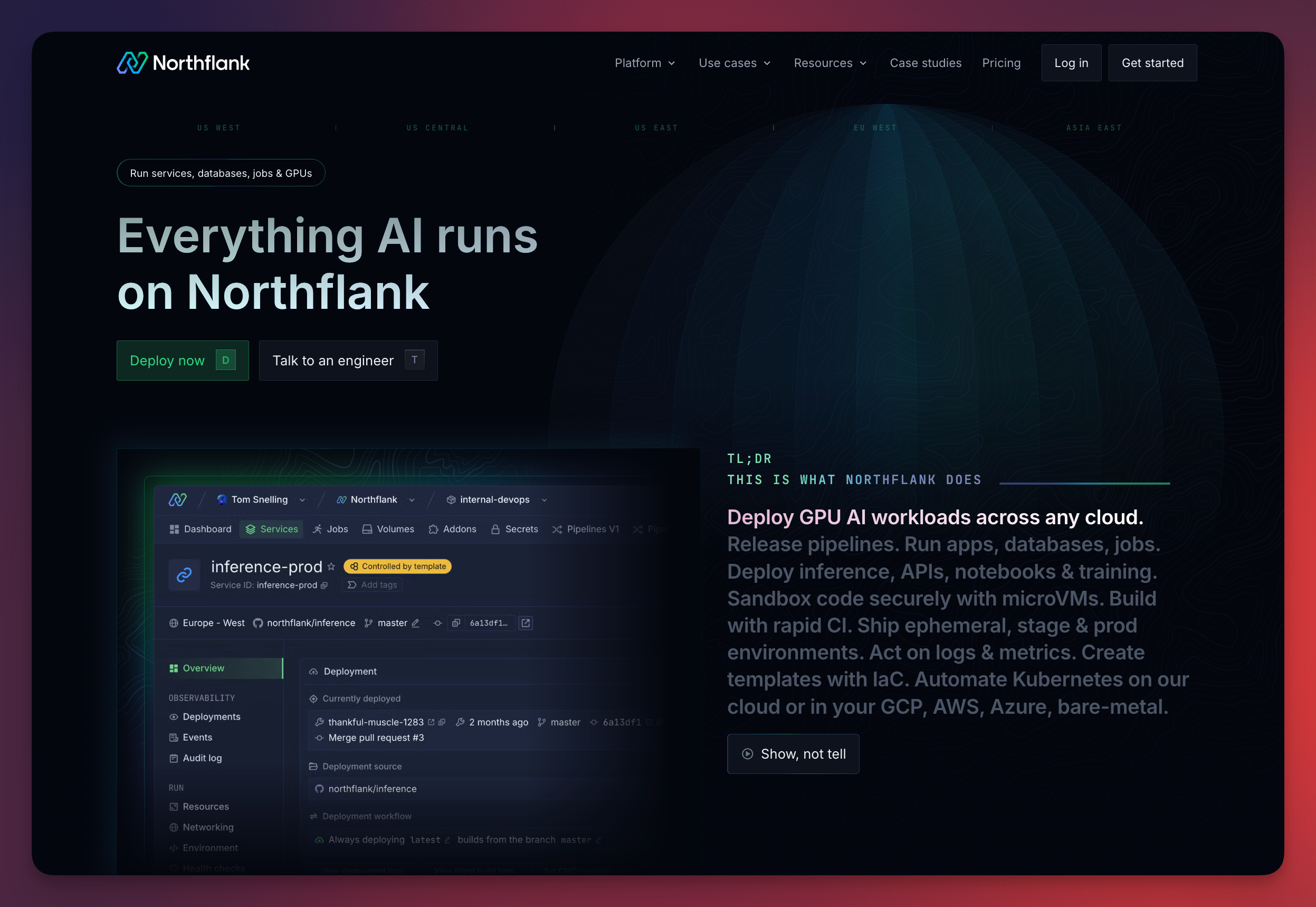The height and width of the screenshot is (907, 1316).
Task: Click the Get started button
Action: (x=1152, y=62)
